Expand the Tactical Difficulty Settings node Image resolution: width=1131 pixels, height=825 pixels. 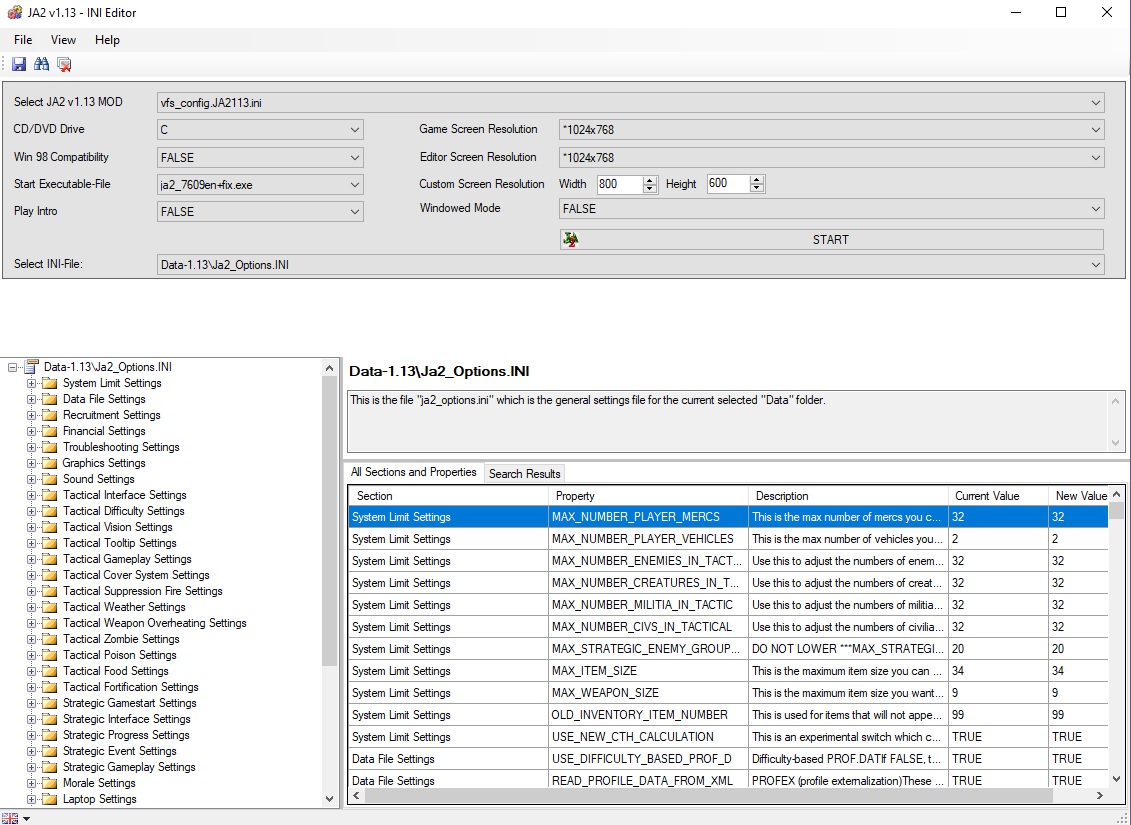31,511
